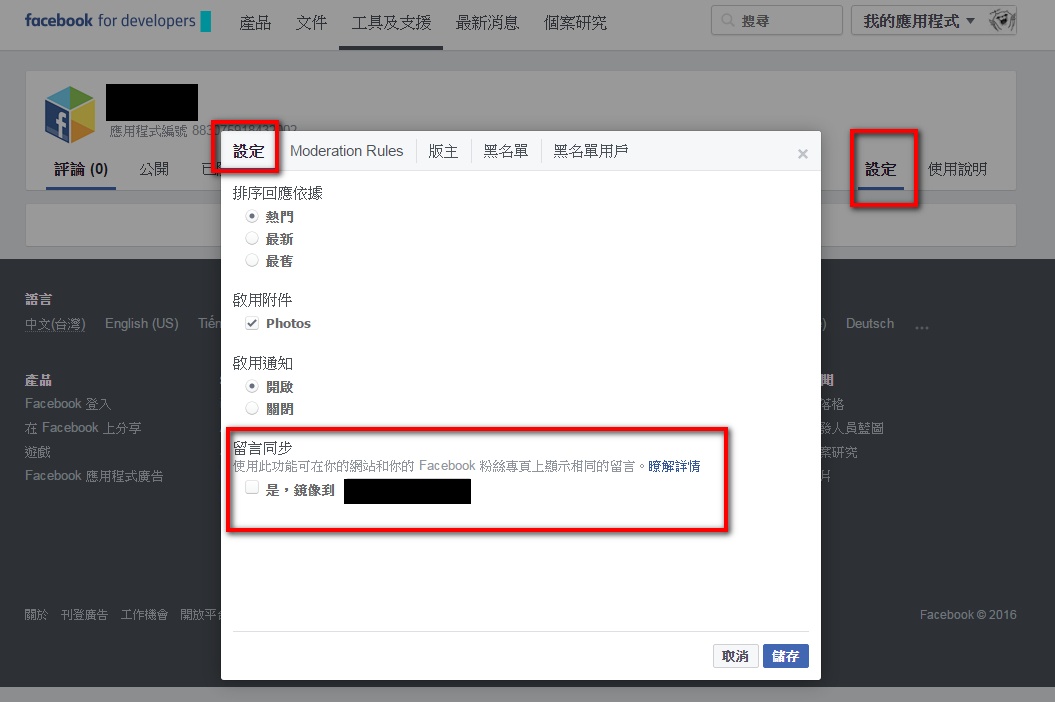Switch to the 黑名單 tab
1055x702 pixels.
[505, 151]
